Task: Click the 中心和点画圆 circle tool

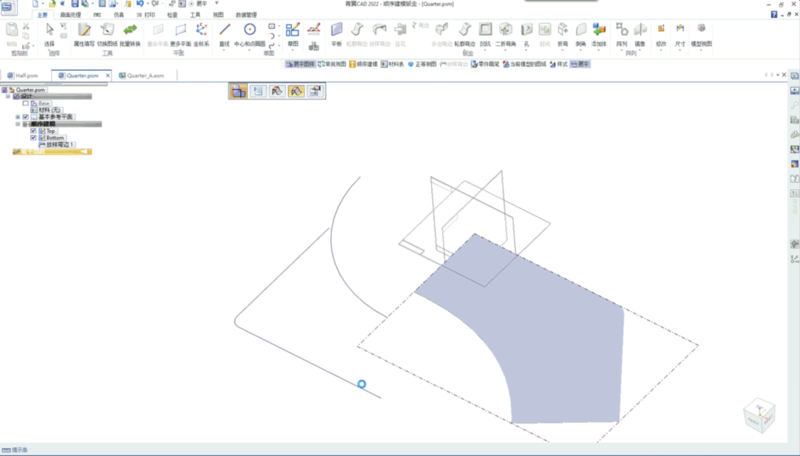Action: 250,32
